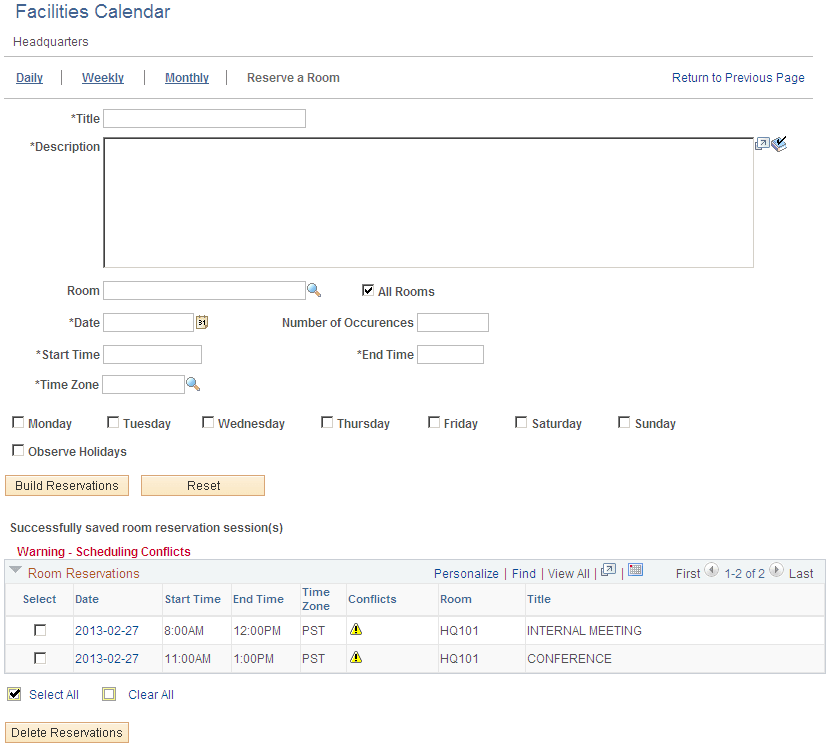
Task: Select the Reserve a Room tab
Action: pos(293,78)
